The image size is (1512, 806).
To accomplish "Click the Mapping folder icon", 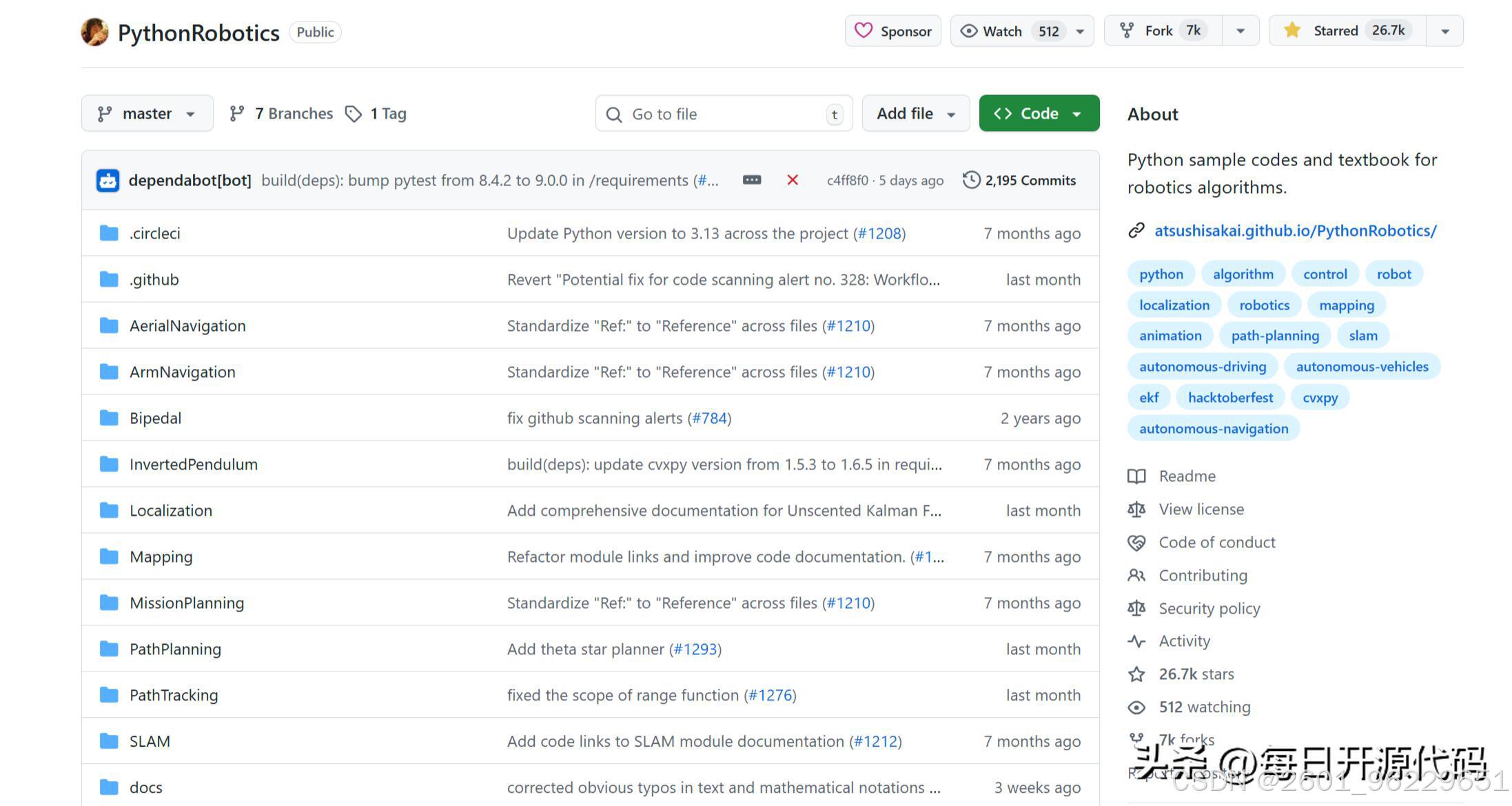I will [109, 556].
